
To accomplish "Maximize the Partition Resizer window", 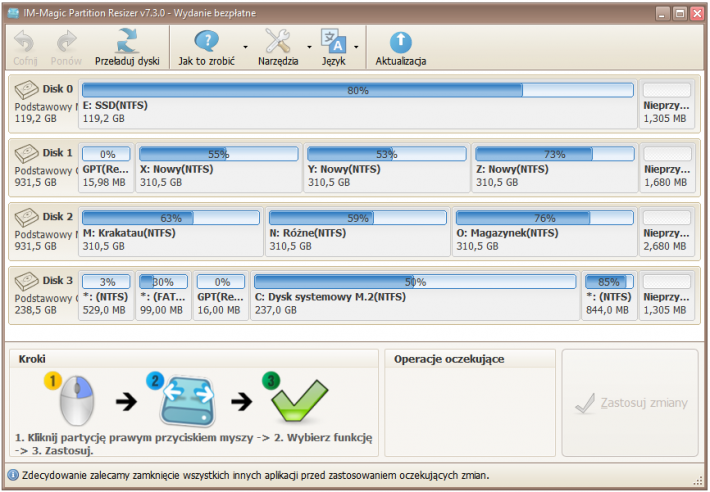I will coord(680,14).
